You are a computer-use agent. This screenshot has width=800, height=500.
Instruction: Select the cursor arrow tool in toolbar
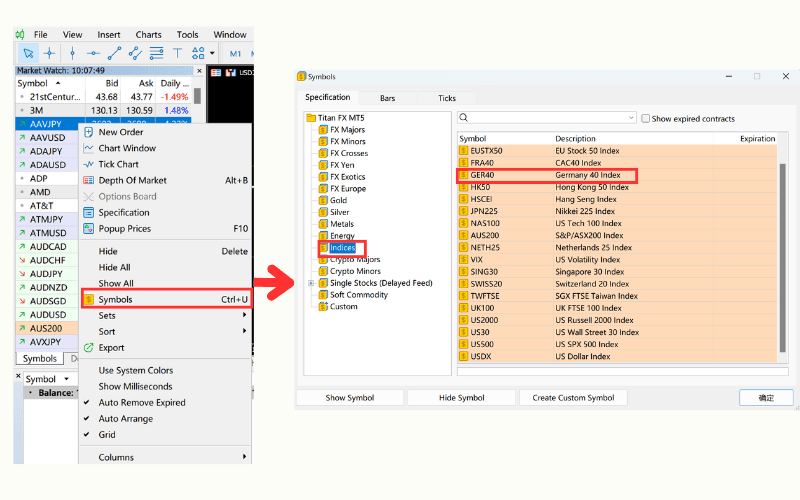27,54
